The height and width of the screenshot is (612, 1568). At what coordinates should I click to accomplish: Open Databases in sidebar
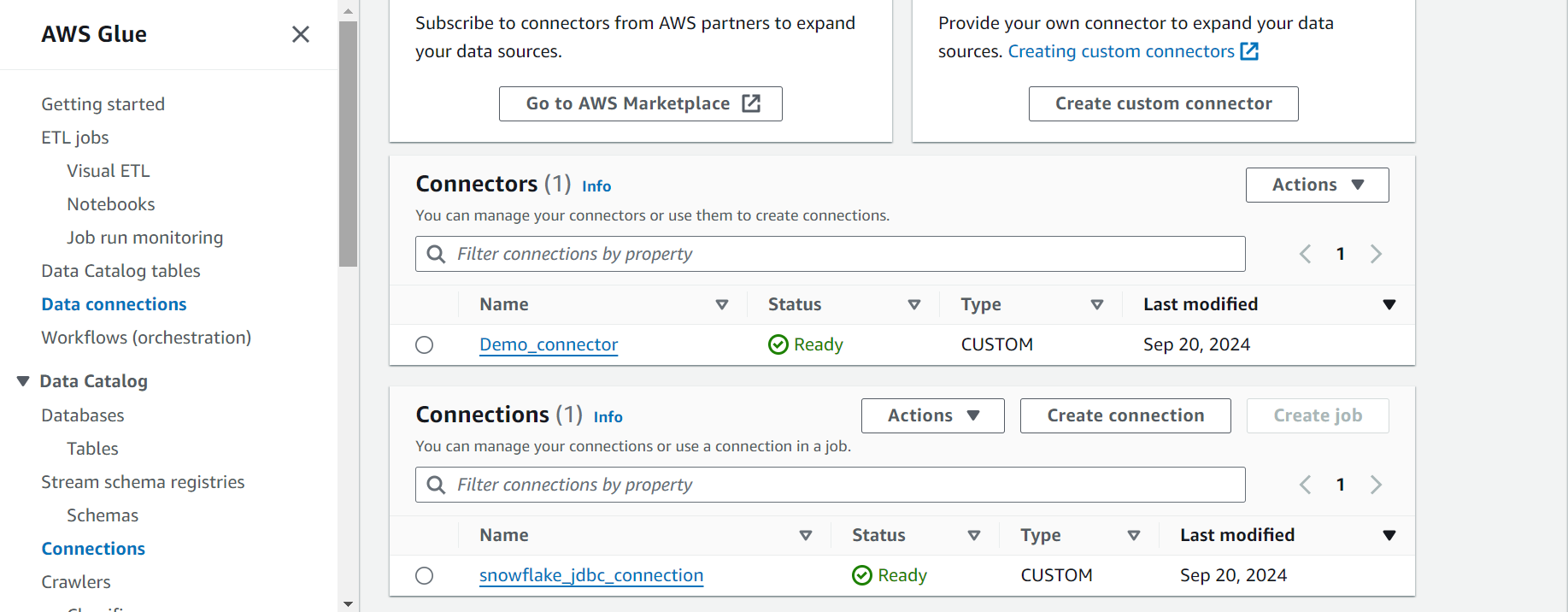83,415
